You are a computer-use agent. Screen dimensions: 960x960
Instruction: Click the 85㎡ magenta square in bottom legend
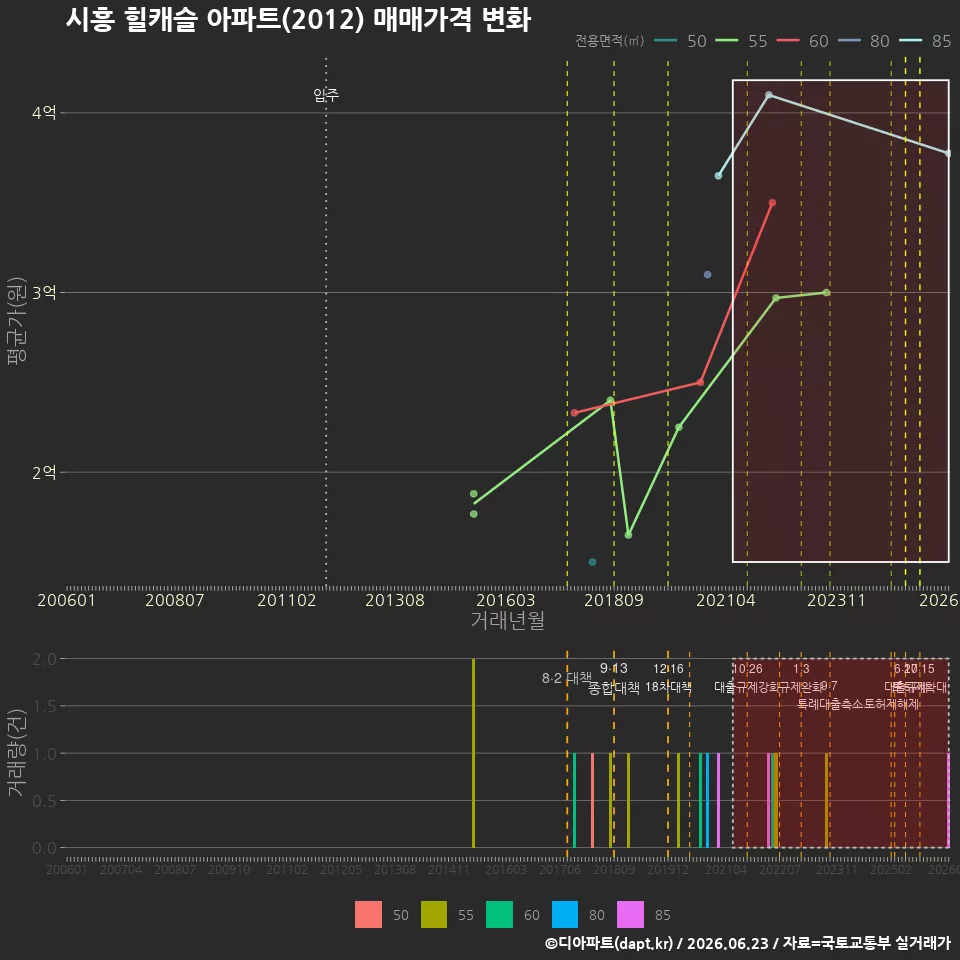coord(630,914)
